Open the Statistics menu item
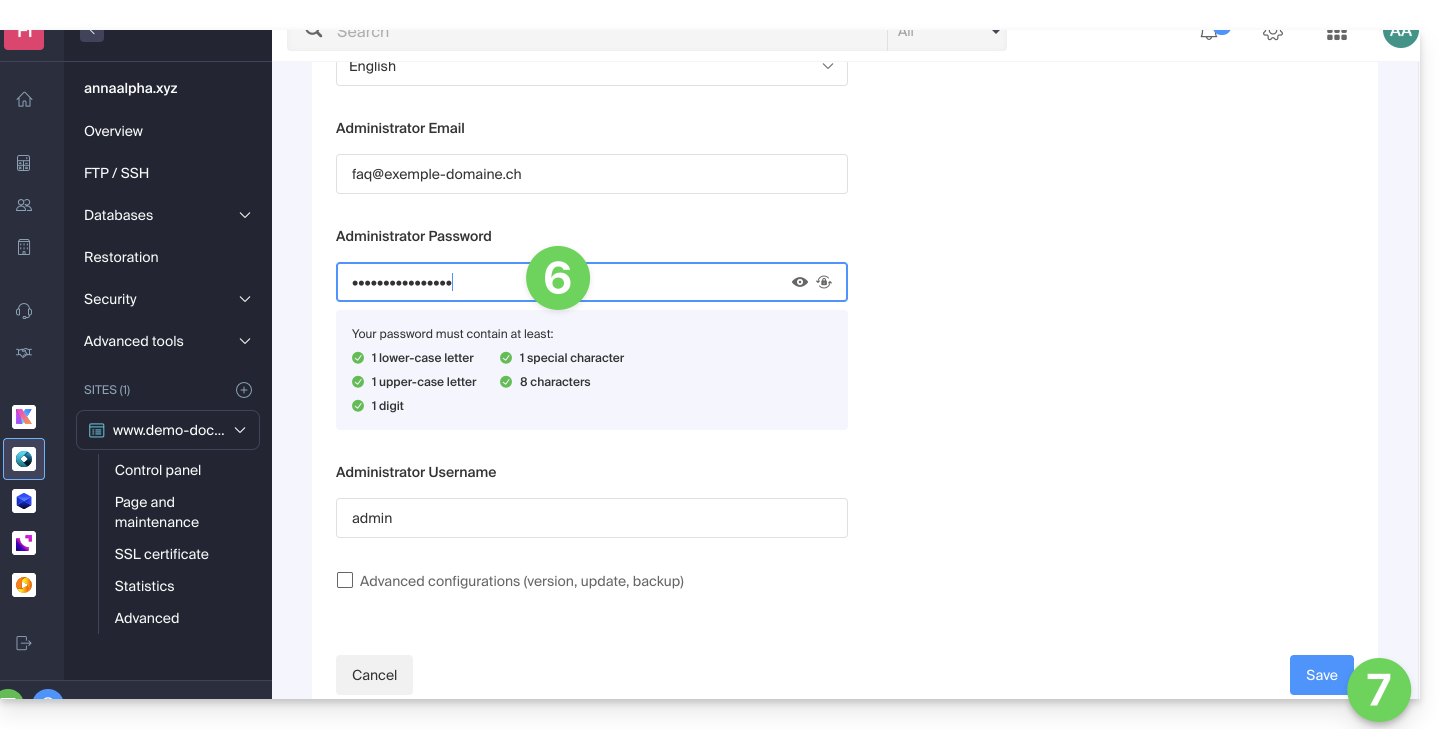The image size is (1450, 729). pos(144,586)
